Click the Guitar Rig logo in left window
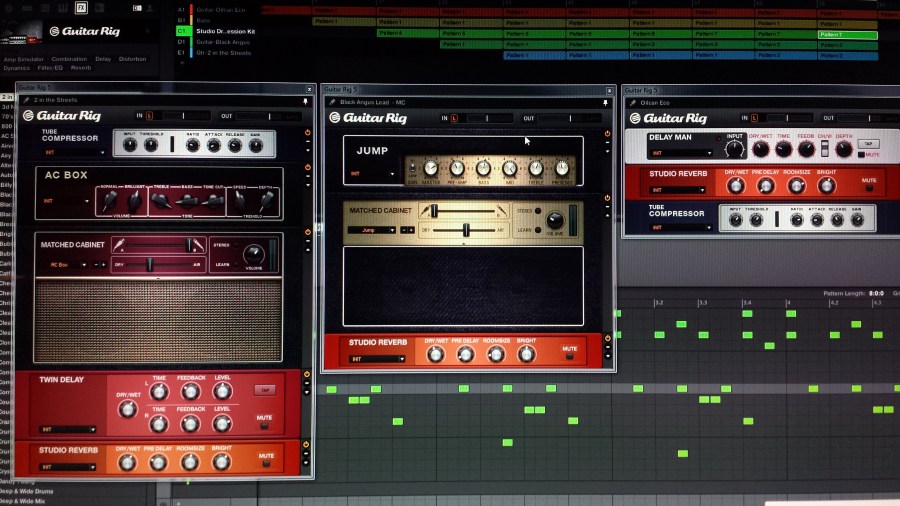Screen dimensions: 900x506 click(x=68, y=116)
